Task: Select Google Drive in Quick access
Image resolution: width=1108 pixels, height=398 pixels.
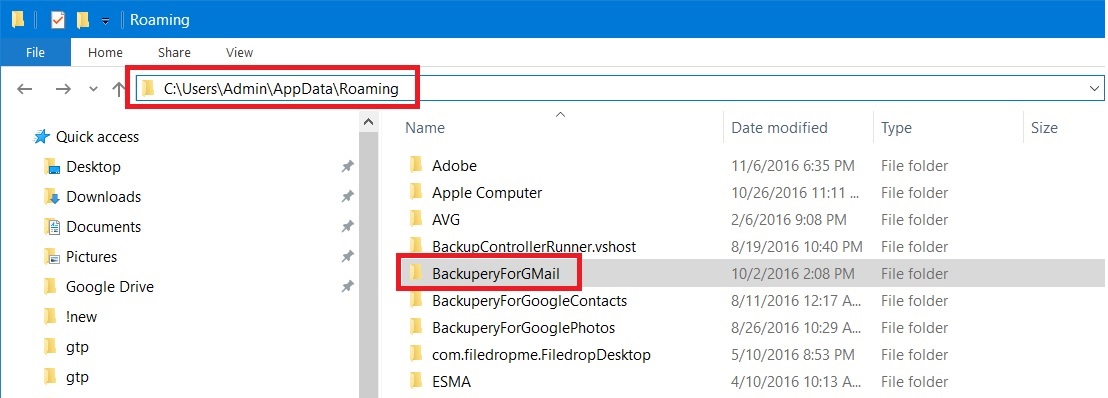Action: pos(110,286)
